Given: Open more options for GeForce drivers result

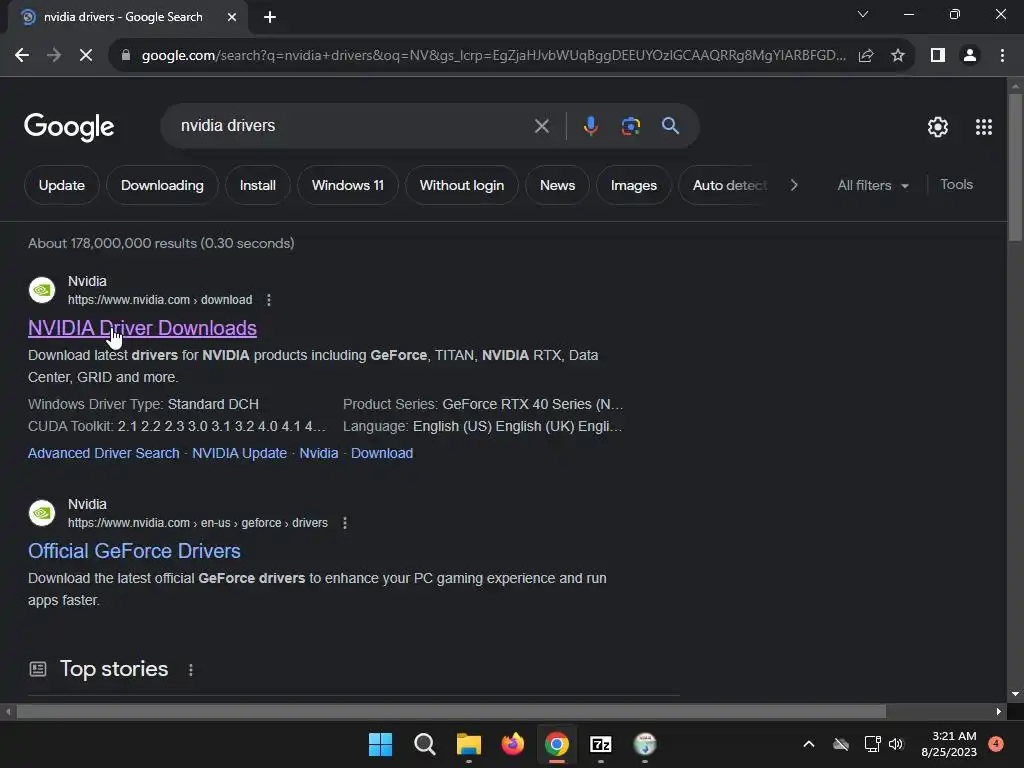Looking at the screenshot, I should 344,523.
